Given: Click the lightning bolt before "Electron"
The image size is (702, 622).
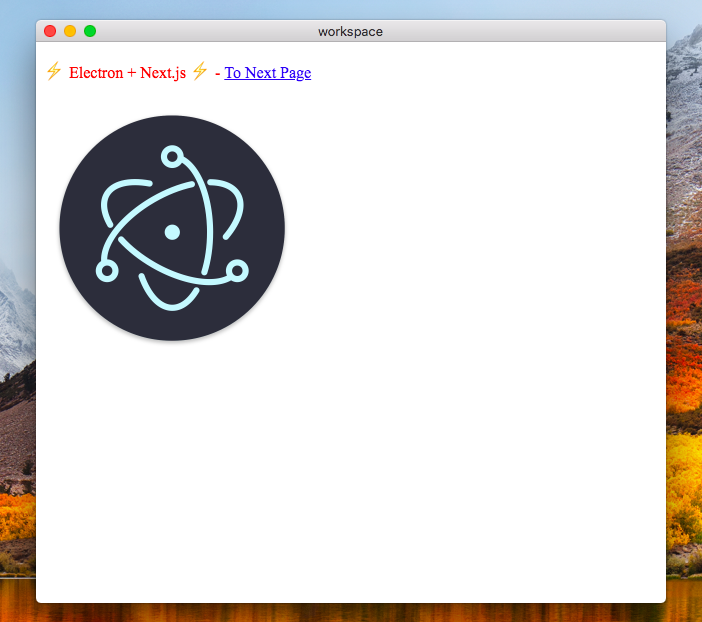Looking at the screenshot, I should [x=54, y=71].
